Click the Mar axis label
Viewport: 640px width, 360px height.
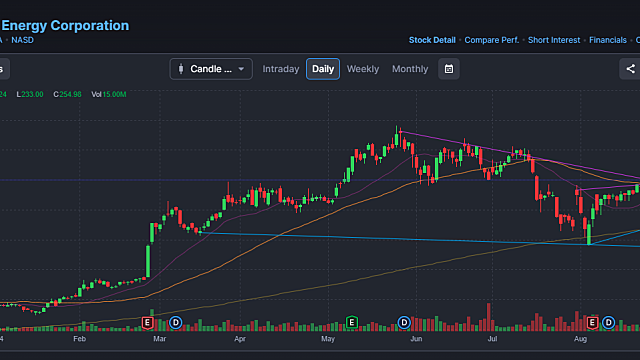pyautogui.click(x=160, y=339)
